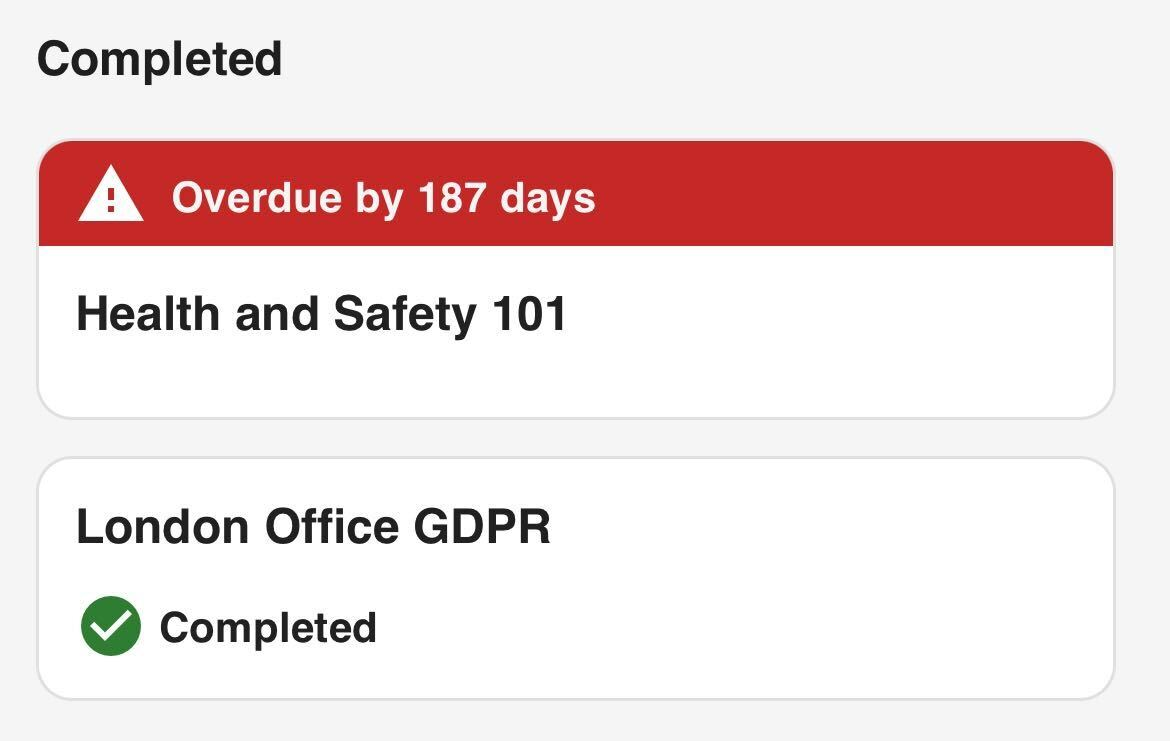The height and width of the screenshot is (741, 1170).
Task: Open the Health and Safety 101 course title
Action: click(321, 314)
